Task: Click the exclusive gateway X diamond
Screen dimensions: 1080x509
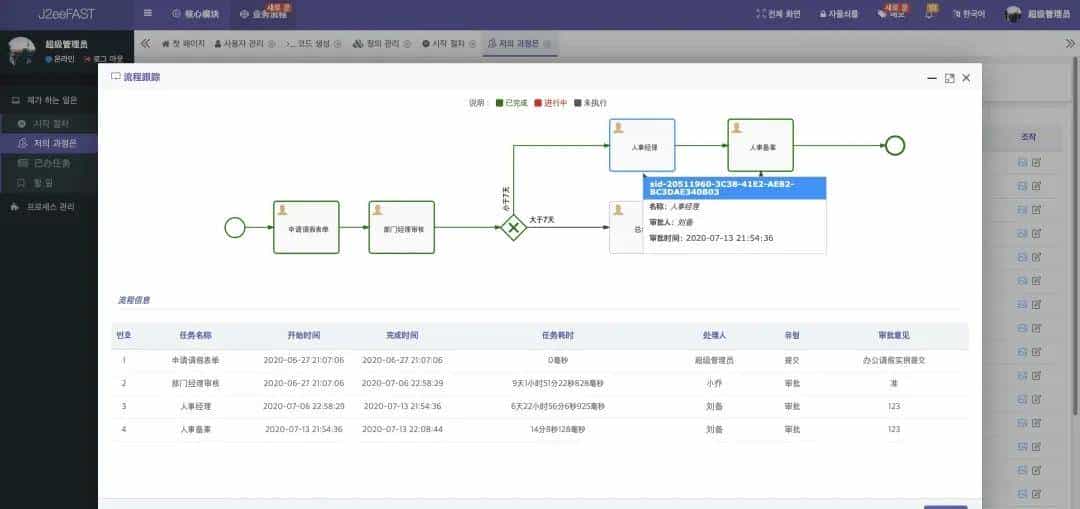Action: (x=513, y=227)
